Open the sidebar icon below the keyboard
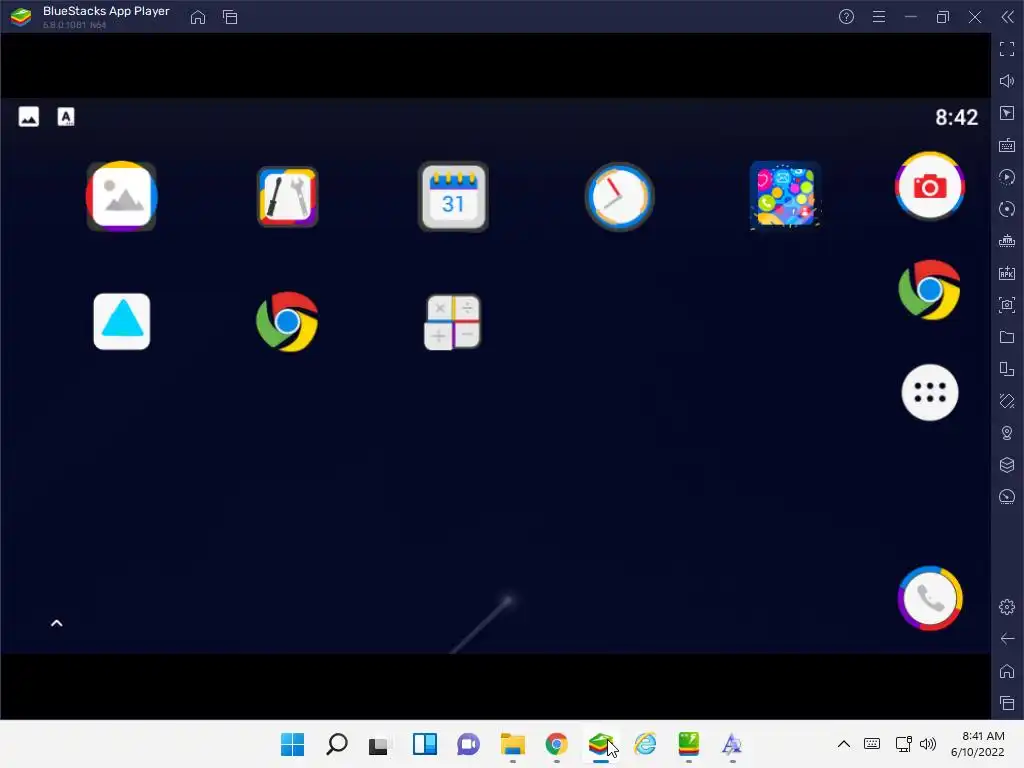1024x768 pixels. pos(1007,177)
